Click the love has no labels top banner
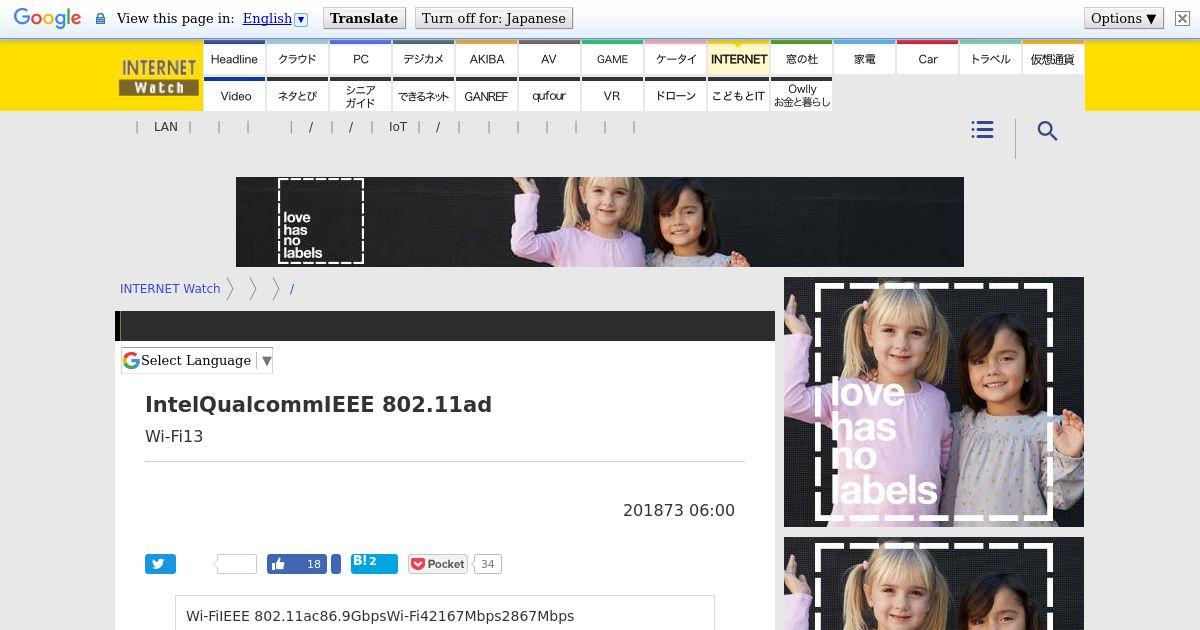The height and width of the screenshot is (630, 1200). point(600,222)
